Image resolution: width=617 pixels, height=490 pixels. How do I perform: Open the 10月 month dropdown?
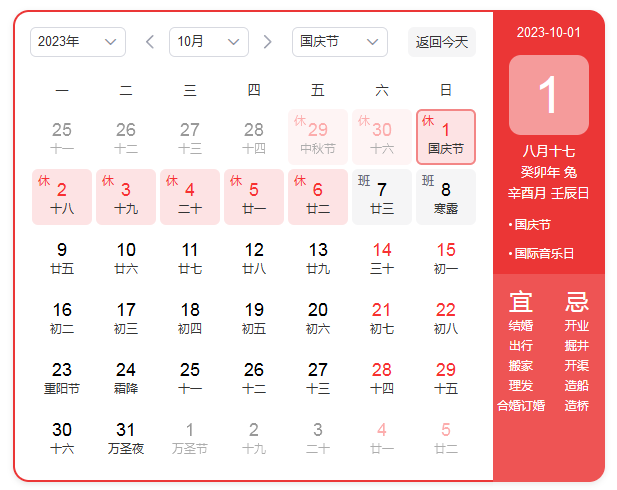pos(208,42)
